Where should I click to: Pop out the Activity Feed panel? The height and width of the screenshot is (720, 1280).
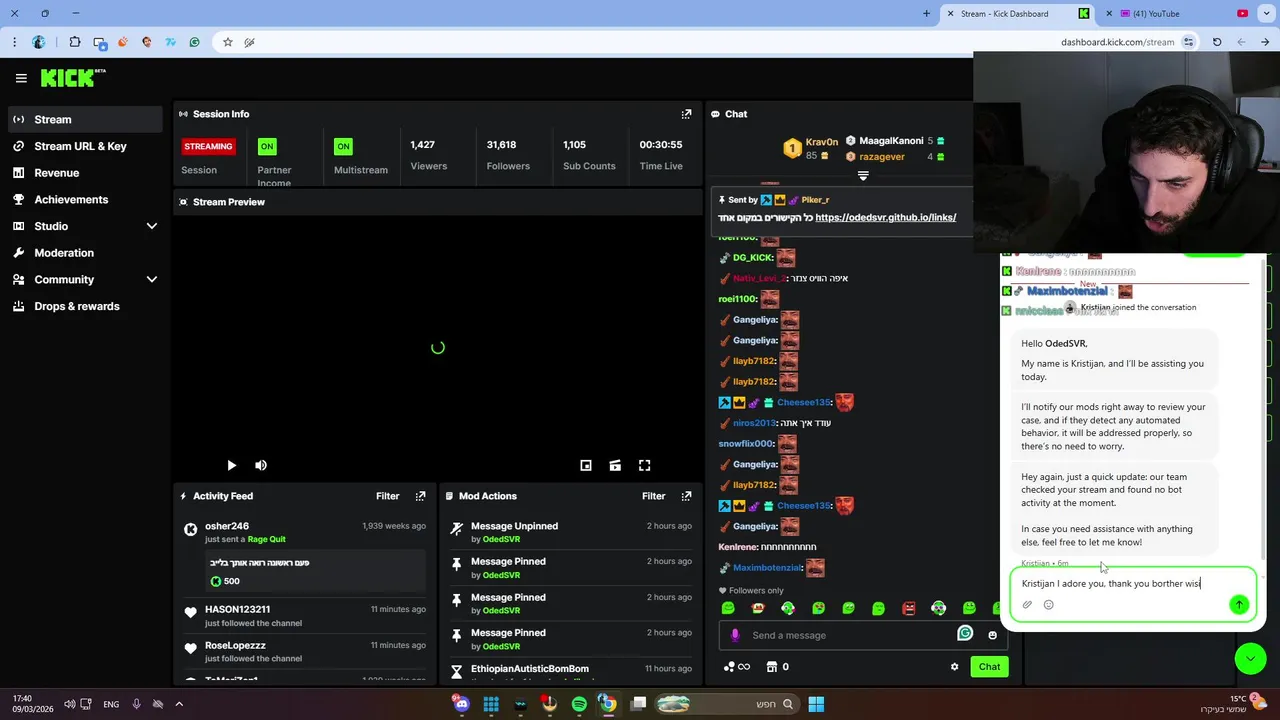click(x=420, y=496)
